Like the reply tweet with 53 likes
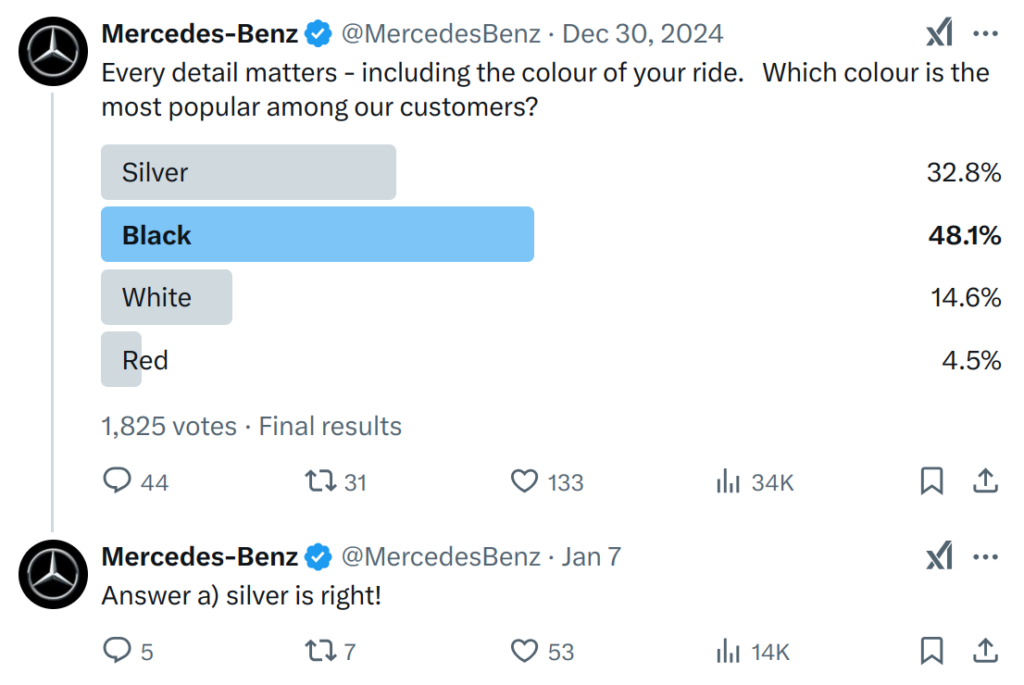 tap(524, 651)
